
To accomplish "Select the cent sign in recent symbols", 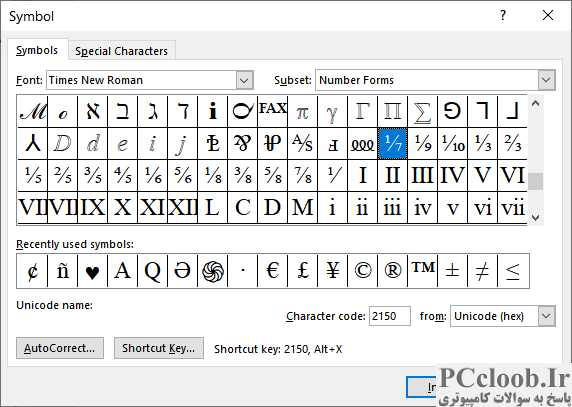I will (32, 271).
